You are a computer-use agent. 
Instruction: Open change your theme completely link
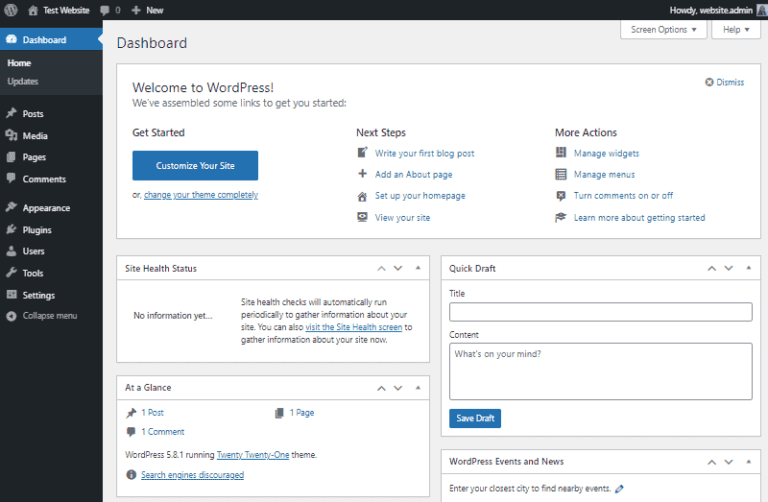click(x=201, y=195)
